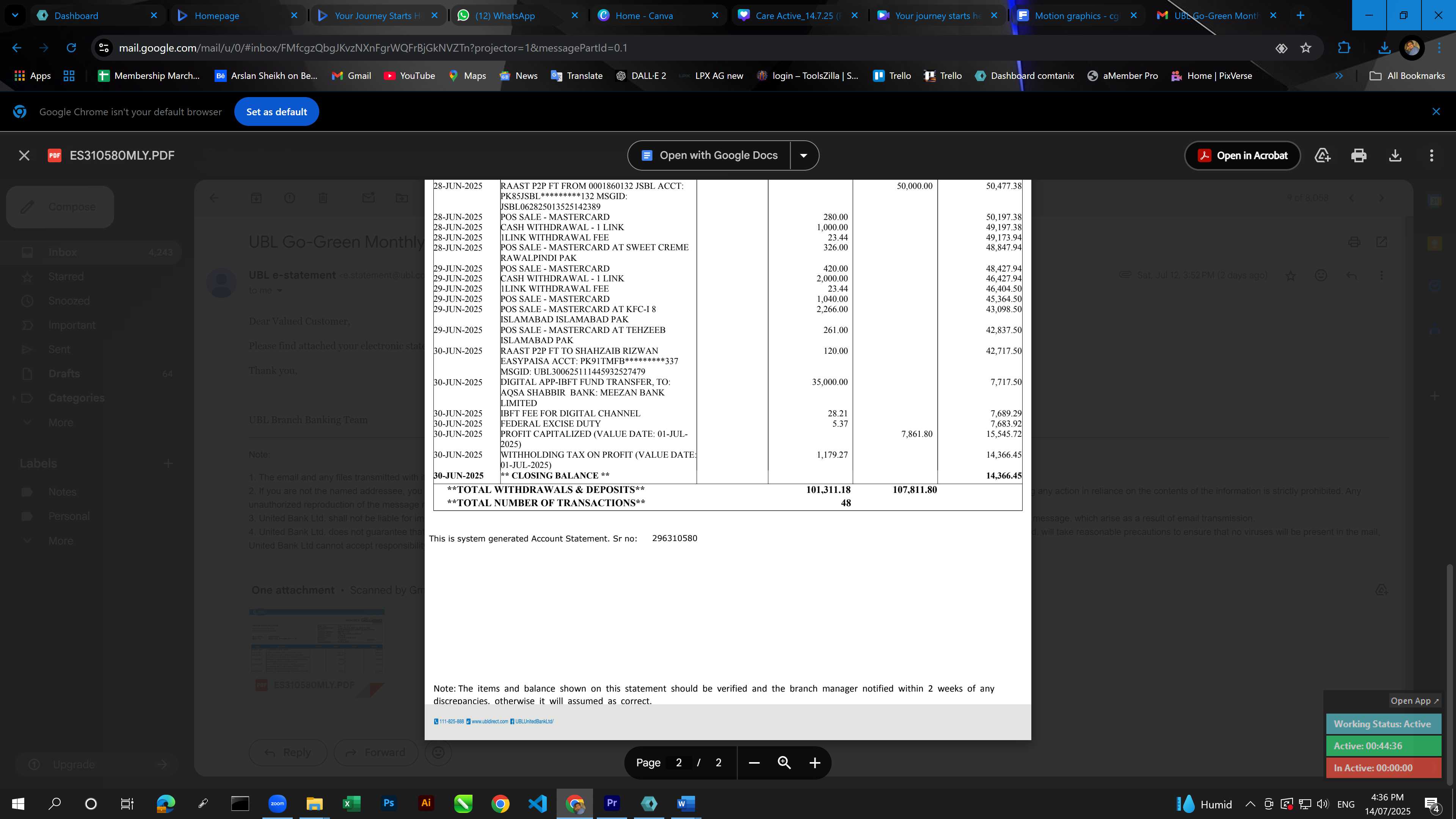This screenshot has width=1456, height=819.
Task: Open the YouTube bookmark
Action: point(409,76)
